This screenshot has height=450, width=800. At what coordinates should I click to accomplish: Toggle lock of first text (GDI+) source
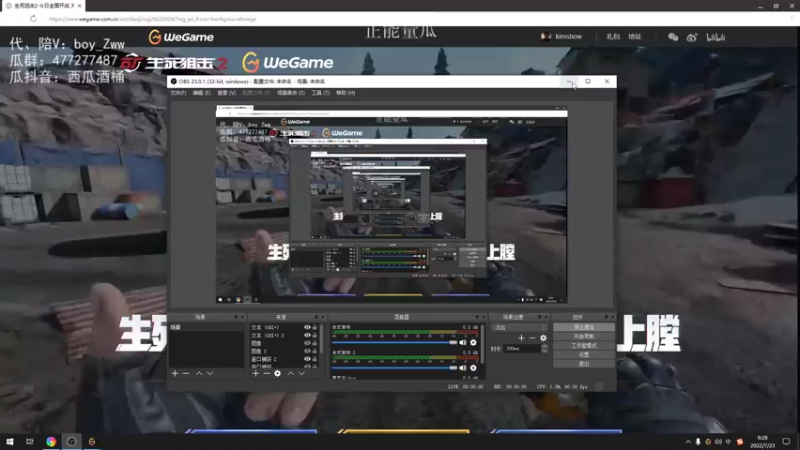point(315,327)
